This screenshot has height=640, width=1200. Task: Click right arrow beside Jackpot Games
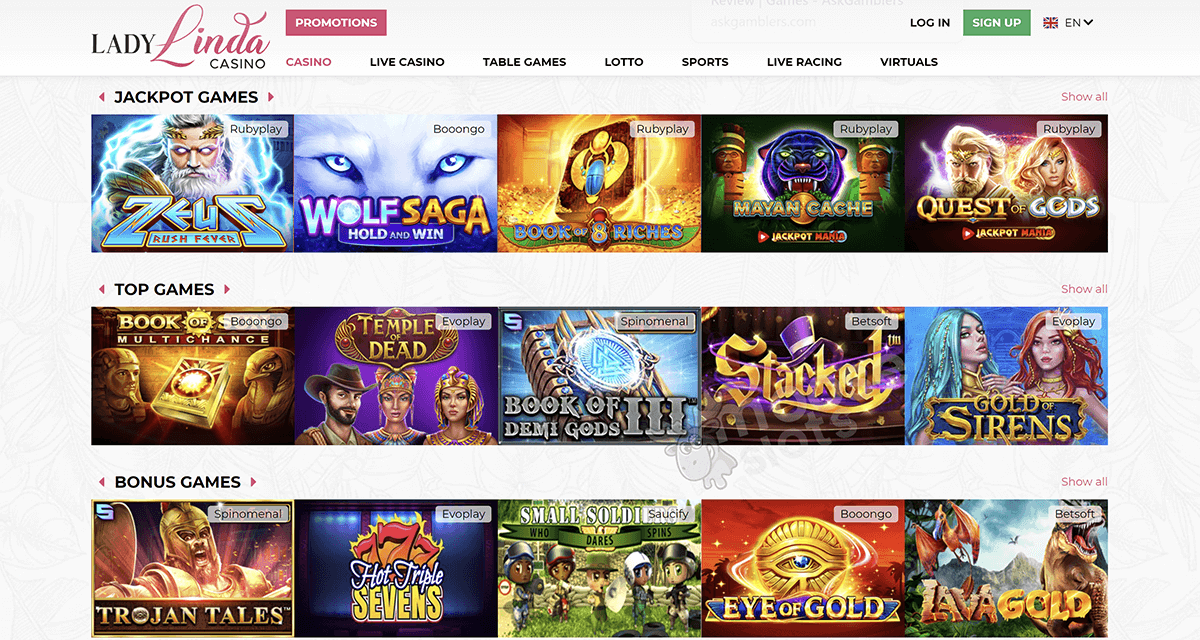click(x=271, y=97)
